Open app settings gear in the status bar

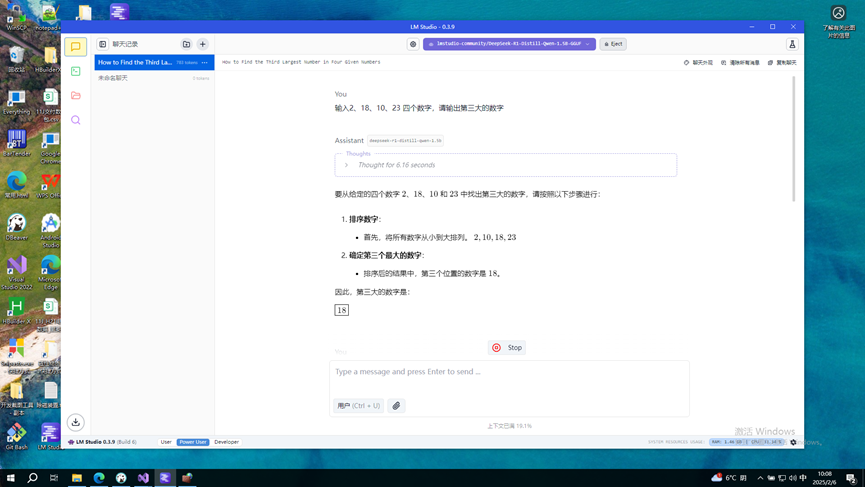793,442
